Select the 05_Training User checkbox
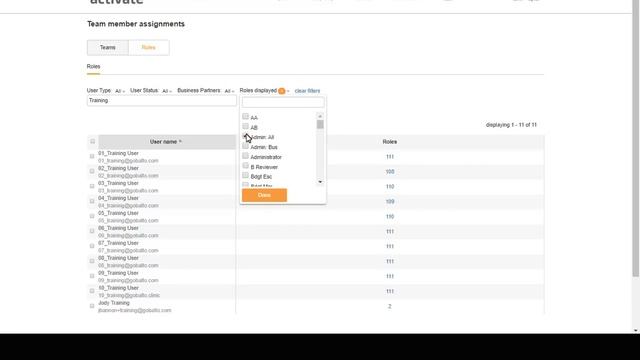The height and width of the screenshot is (360, 640). click(x=92, y=216)
